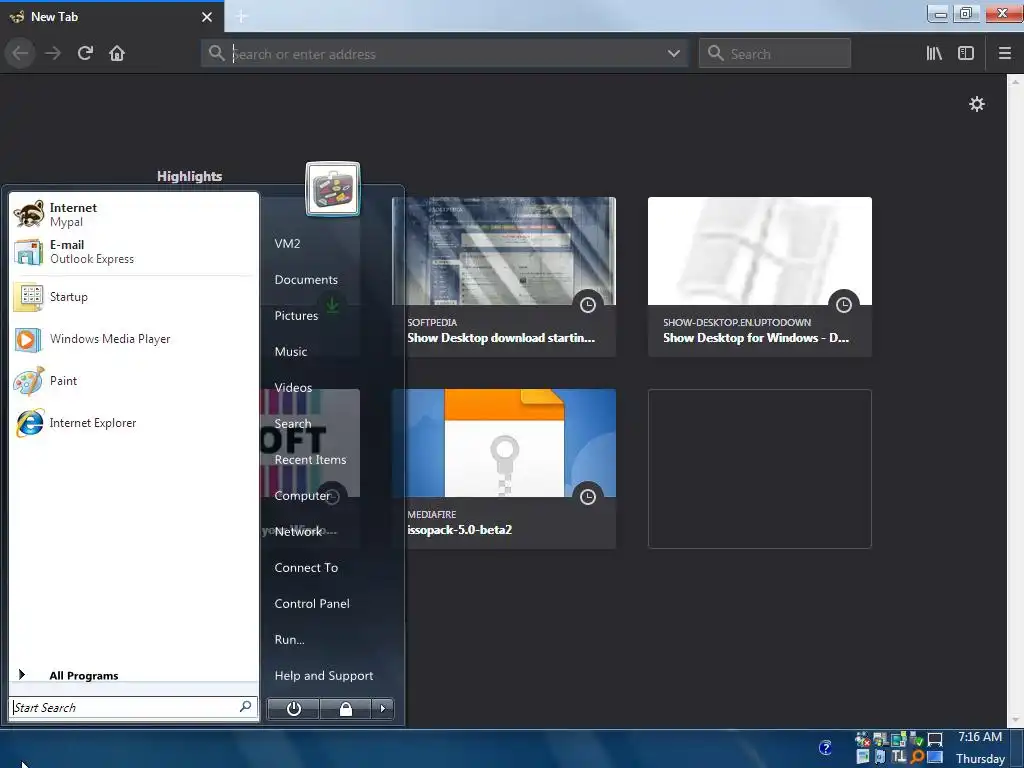Image resolution: width=1024 pixels, height=768 pixels.
Task: Open Paint from the Start menu
Action: (x=133, y=381)
